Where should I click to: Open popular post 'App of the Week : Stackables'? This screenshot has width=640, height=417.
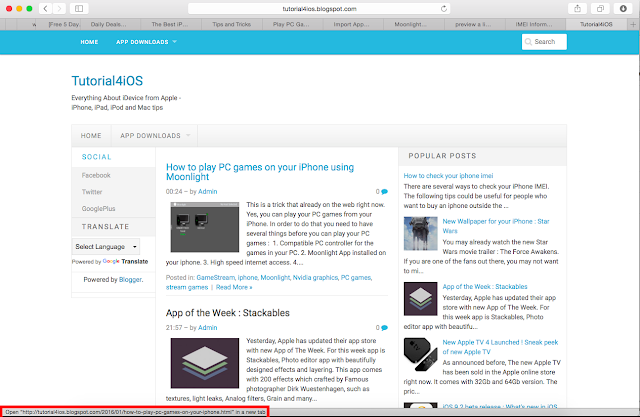[x=485, y=287]
